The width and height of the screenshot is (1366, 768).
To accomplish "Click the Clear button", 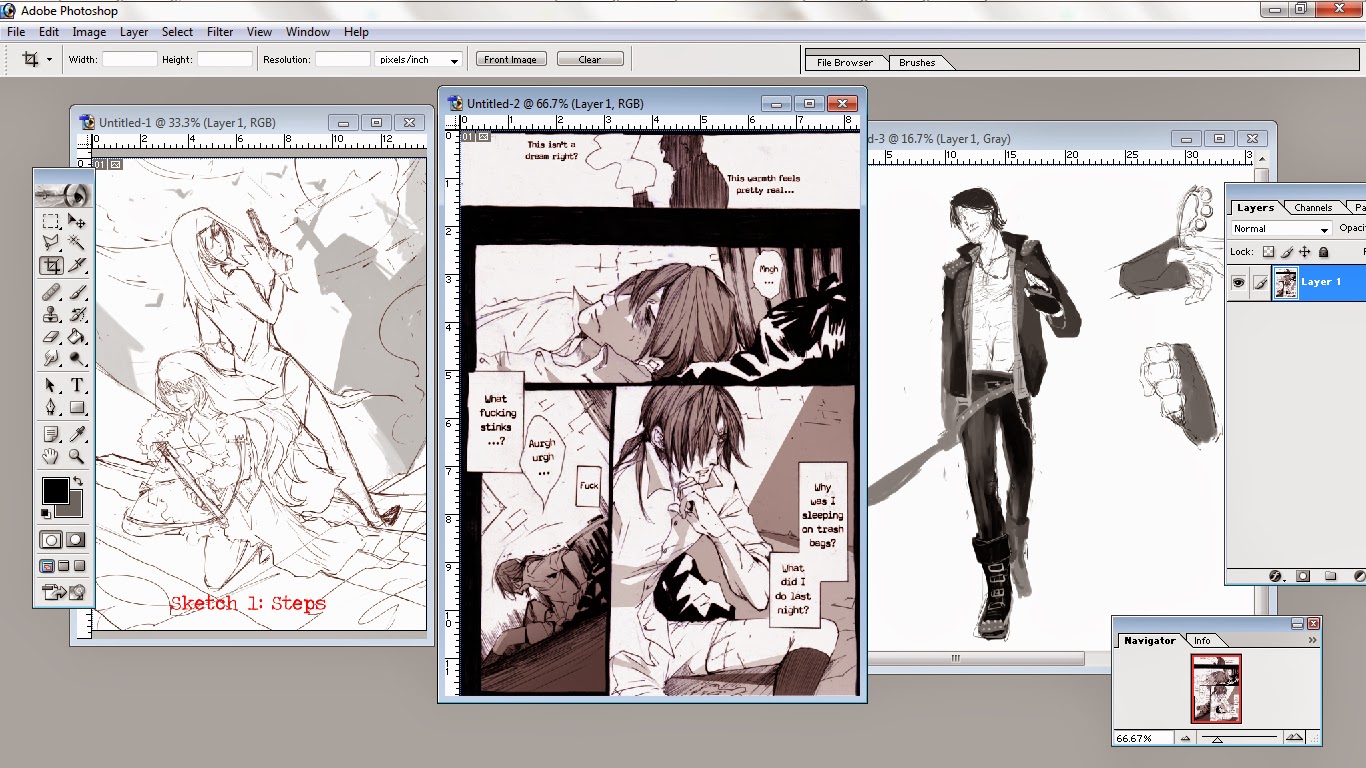I will pyautogui.click(x=590, y=60).
